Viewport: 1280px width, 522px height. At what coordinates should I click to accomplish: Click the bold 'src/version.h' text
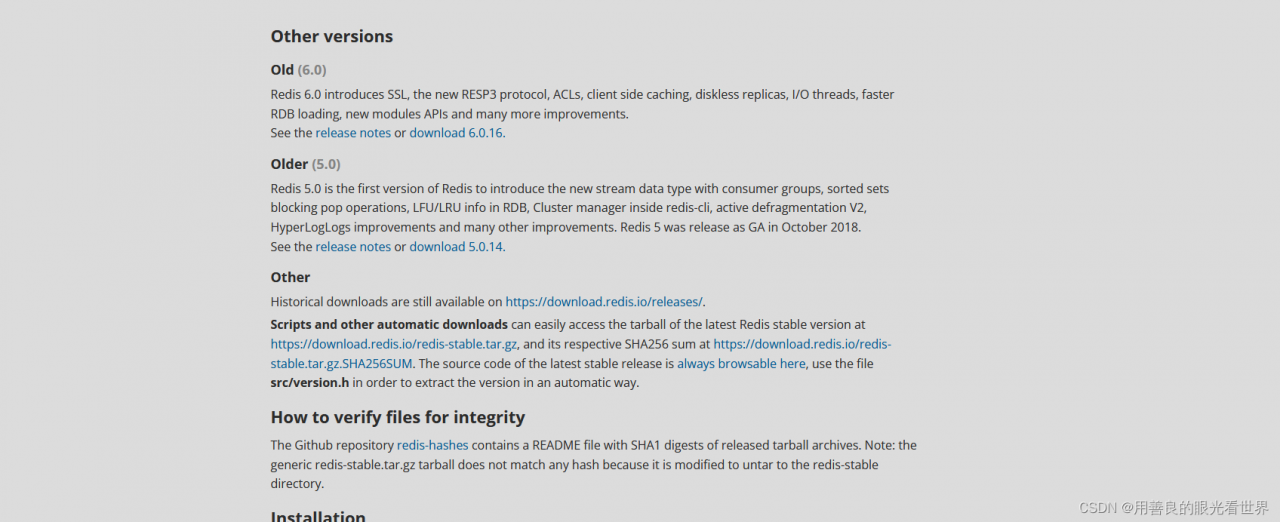(x=309, y=383)
